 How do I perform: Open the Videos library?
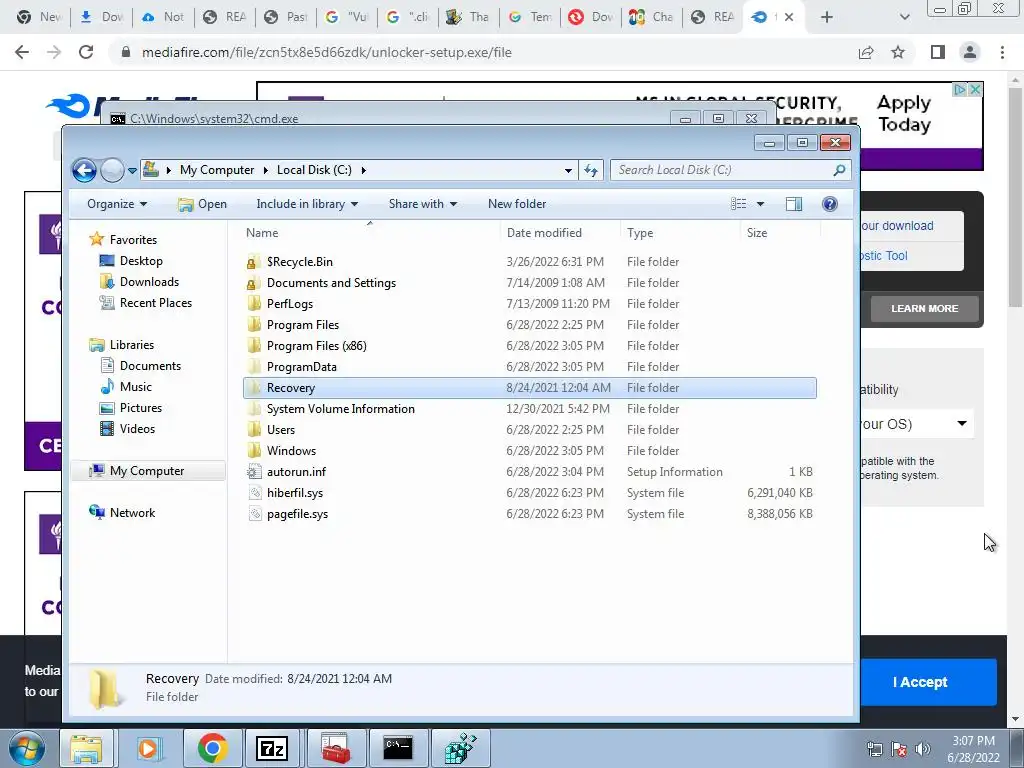[127, 428]
